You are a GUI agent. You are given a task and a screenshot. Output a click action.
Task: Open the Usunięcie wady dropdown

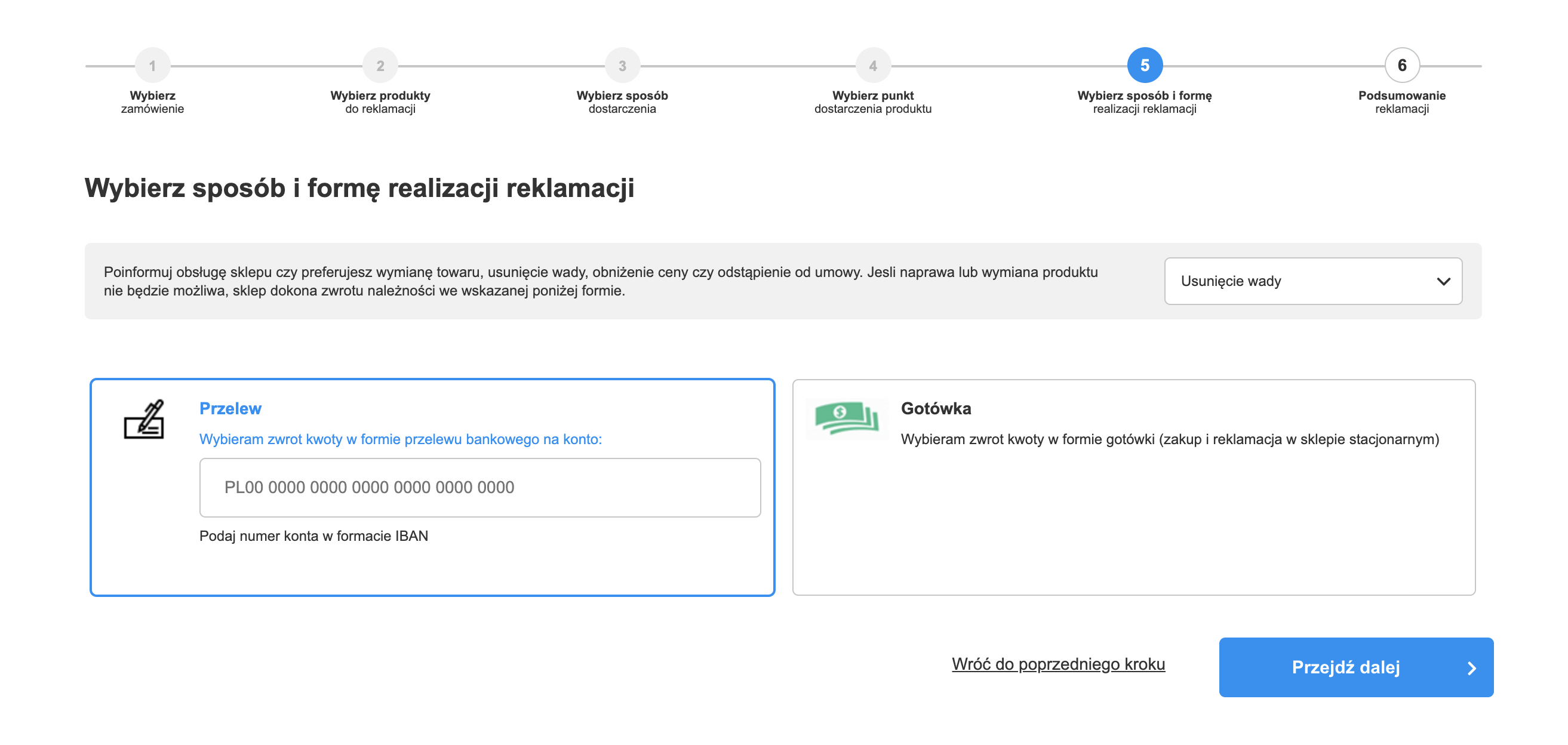(1313, 281)
